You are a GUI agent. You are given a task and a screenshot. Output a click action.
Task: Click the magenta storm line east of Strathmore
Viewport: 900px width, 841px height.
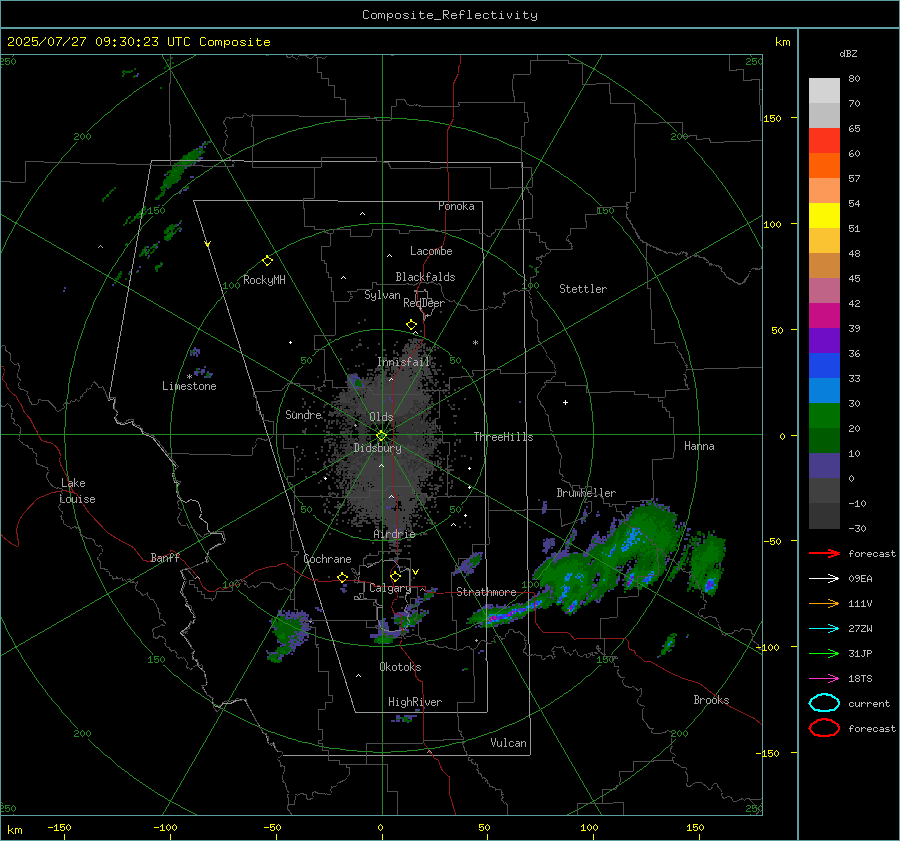coord(505,615)
